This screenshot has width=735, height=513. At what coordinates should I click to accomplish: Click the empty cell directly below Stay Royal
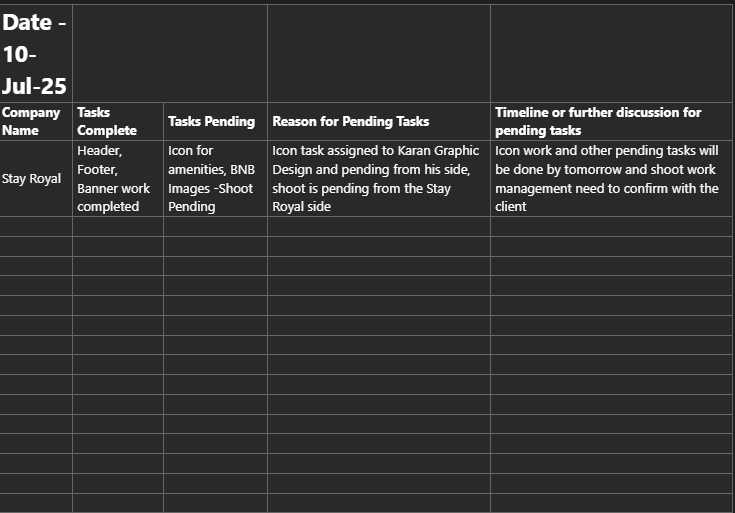[36, 226]
